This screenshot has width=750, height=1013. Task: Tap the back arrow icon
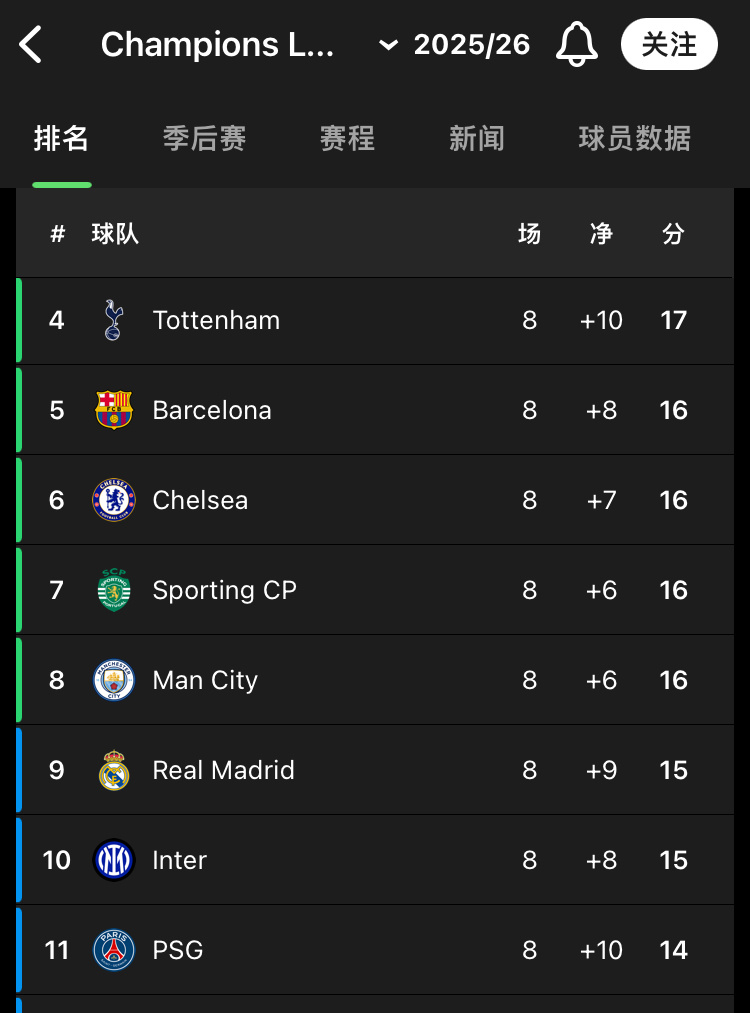(x=31, y=45)
